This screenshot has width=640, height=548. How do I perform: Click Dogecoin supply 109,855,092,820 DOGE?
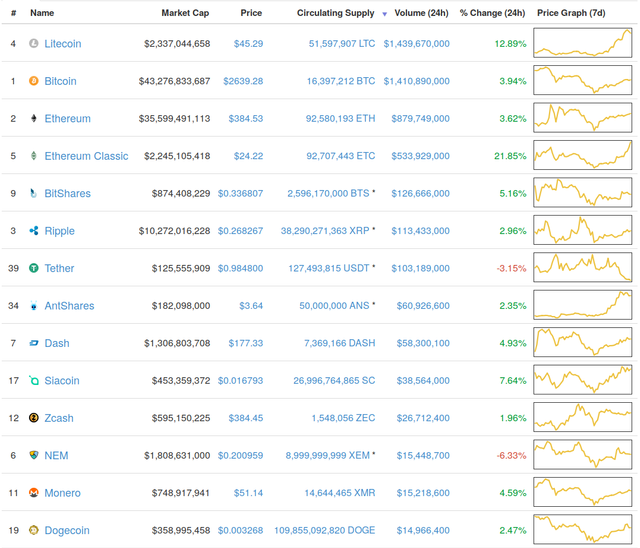[x=324, y=530]
